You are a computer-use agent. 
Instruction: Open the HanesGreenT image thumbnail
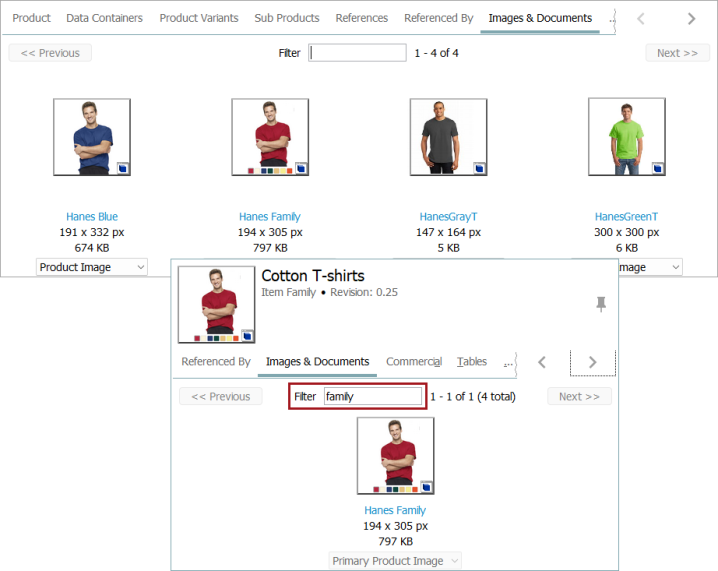pyautogui.click(x=627, y=137)
